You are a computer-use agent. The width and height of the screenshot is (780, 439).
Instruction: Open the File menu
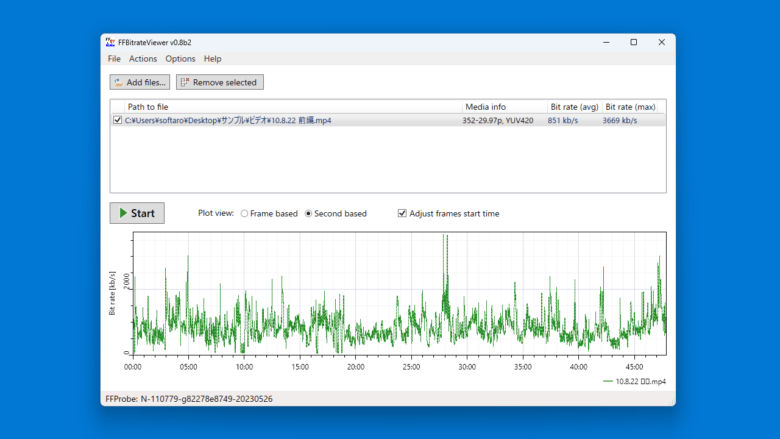114,59
